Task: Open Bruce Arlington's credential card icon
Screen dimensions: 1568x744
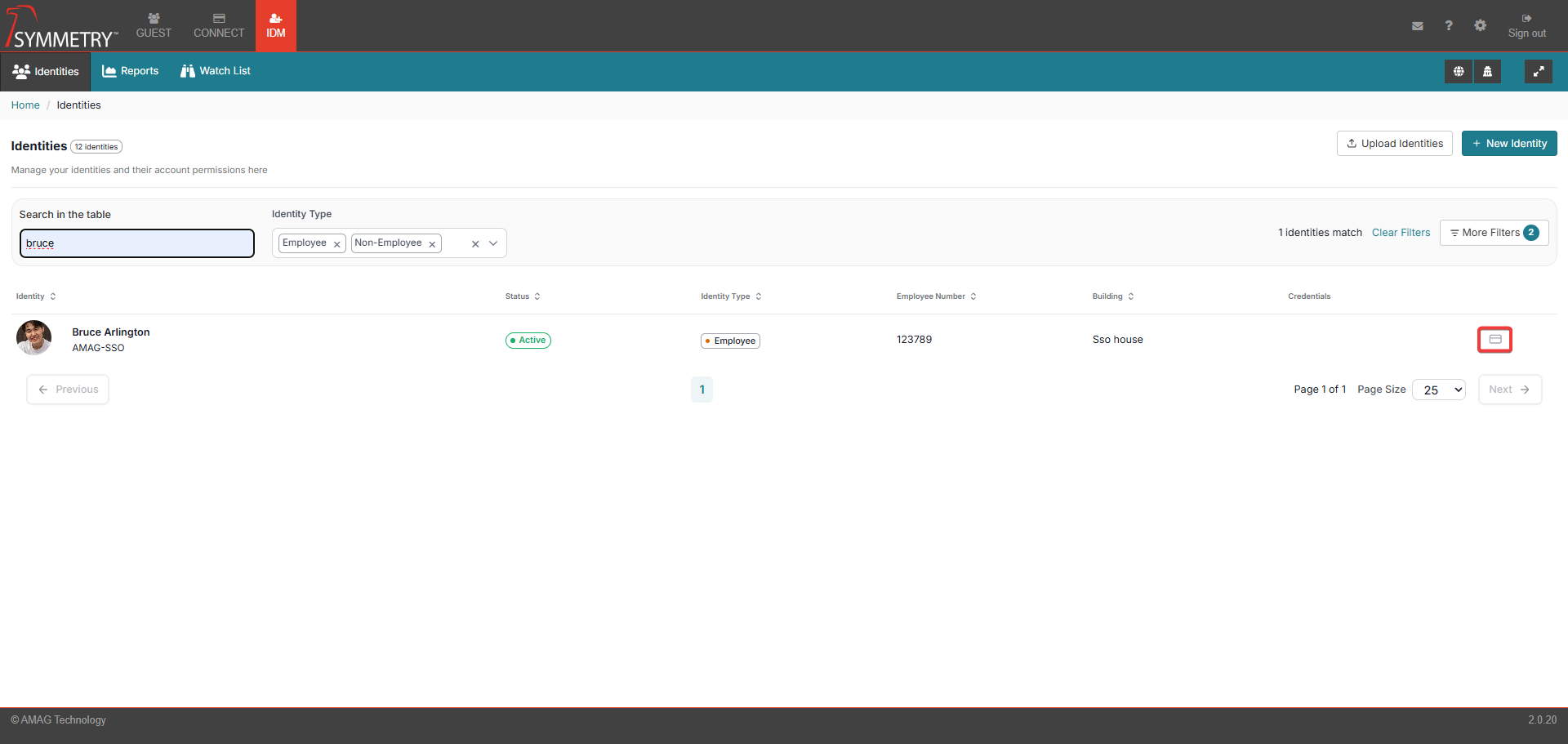Action: (x=1494, y=340)
